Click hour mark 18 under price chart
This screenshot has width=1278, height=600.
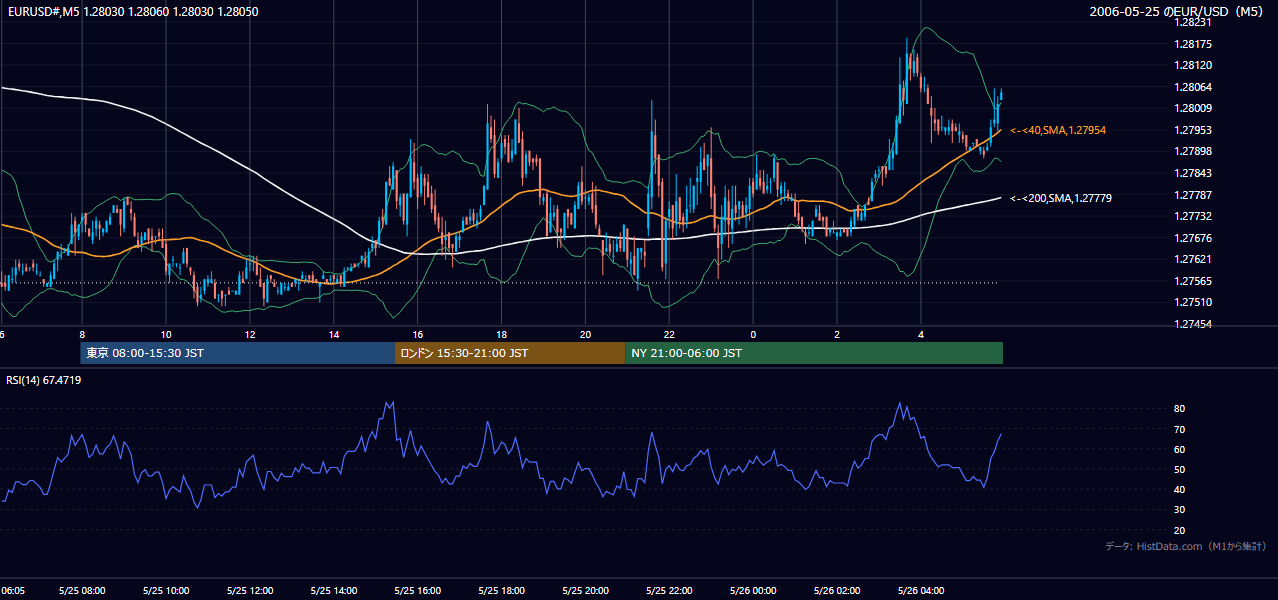click(502, 334)
